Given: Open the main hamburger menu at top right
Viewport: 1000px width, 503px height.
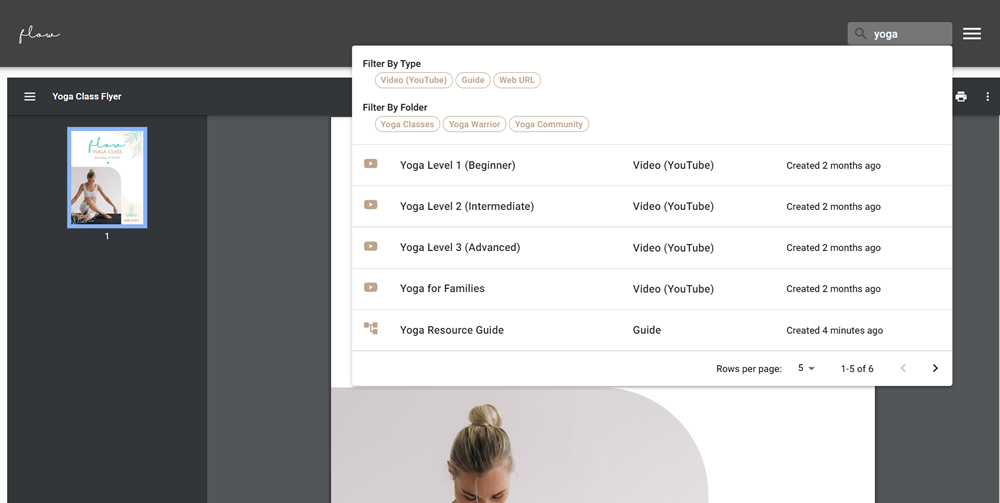Looking at the screenshot, I should [x=972, y=34].
